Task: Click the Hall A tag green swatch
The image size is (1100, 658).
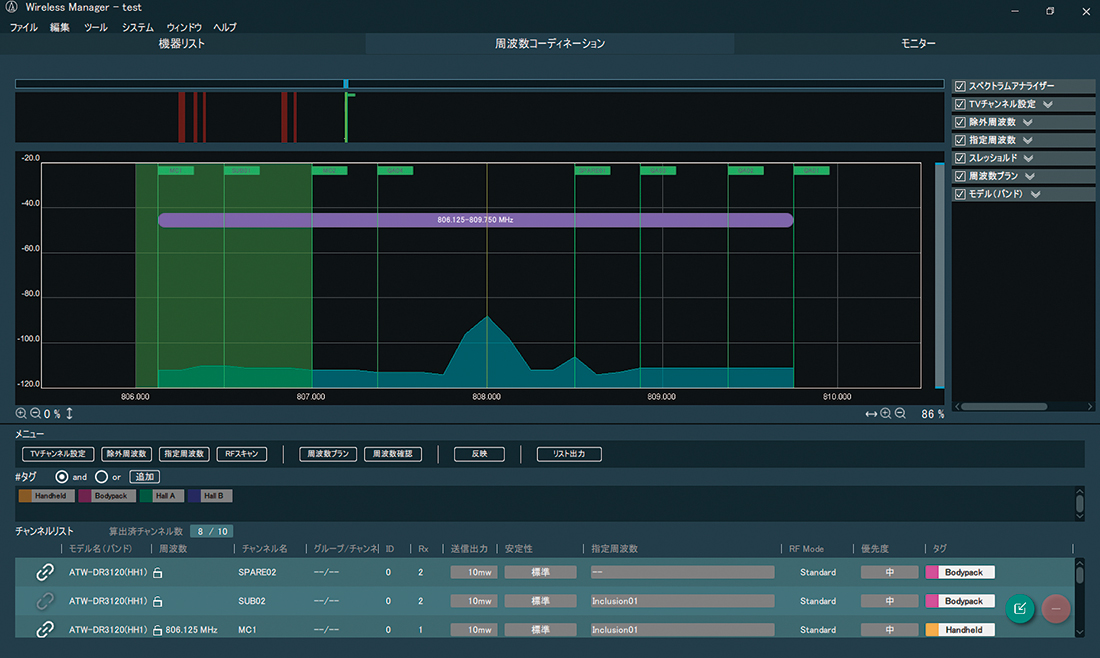Action: pos(145,496)
